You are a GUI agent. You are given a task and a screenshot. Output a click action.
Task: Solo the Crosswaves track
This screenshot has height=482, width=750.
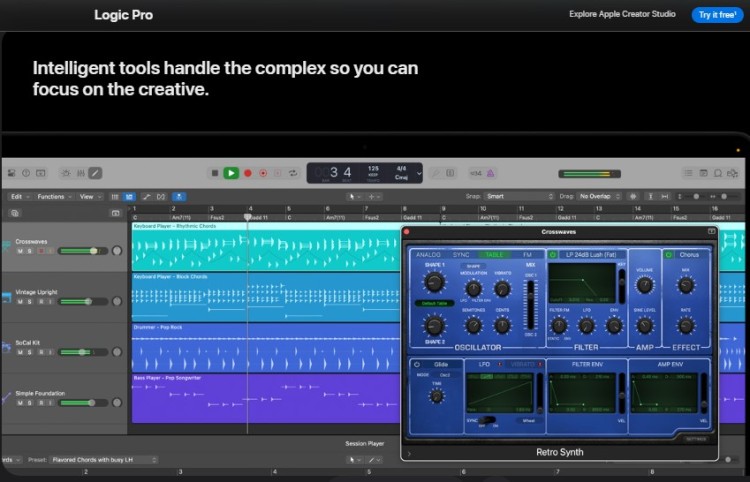point(30,251)
